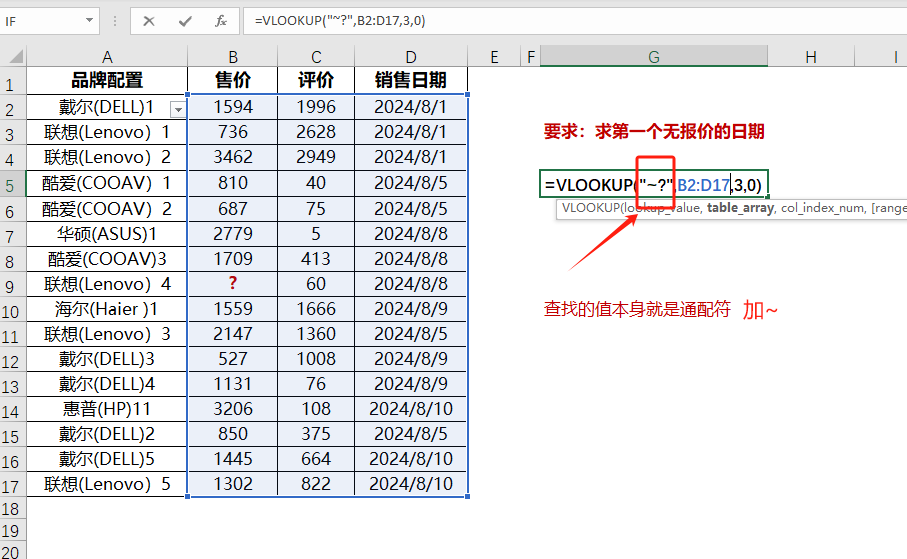Viewport: 907px width, 559px height.
Task: Cancel formula entry with the X icon
Action: pos(149,21)
